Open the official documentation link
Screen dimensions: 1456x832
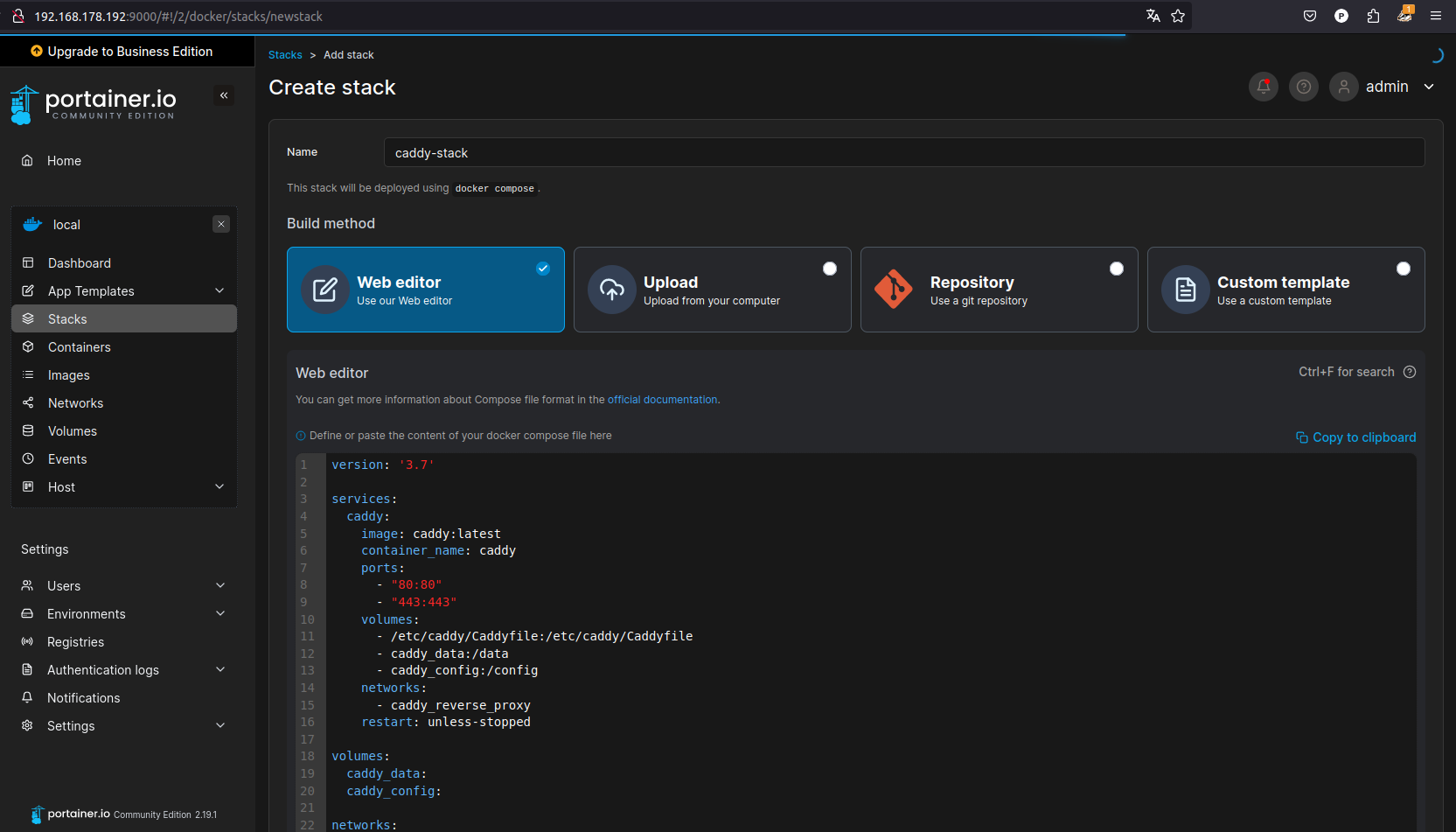click(x=662, y=400)
